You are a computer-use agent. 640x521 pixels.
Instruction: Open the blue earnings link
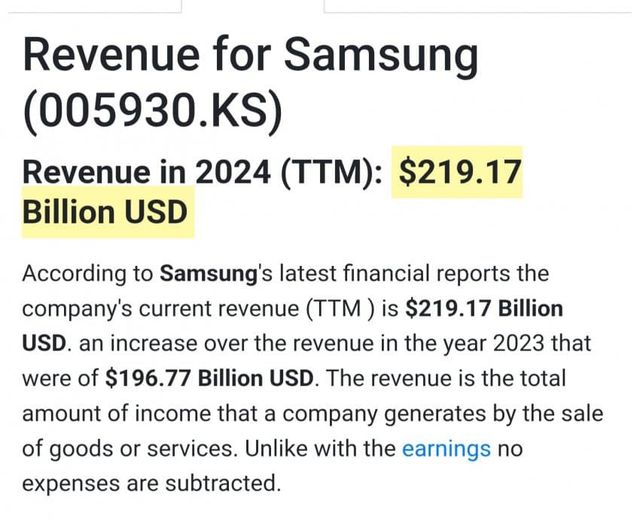(446, 448)
